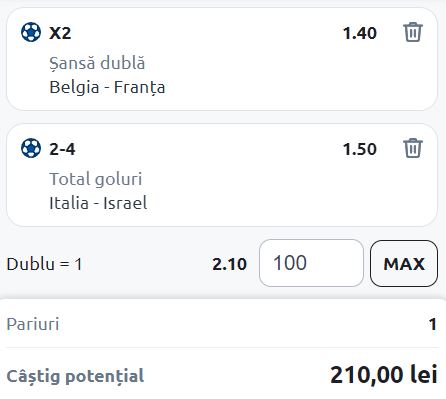Click the football icon beside 2-4
Viewport: 446px width, 399px height.
(x=31, y=148)
